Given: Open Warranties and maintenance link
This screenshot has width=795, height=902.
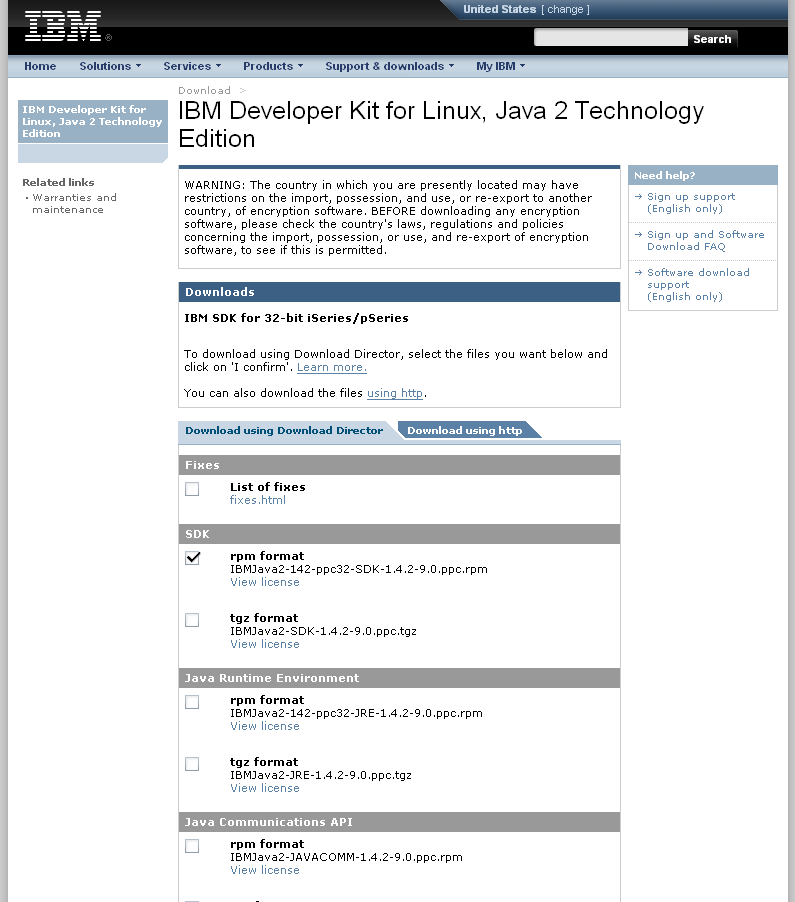Looking at the screenshot, I should click(75, 204).
